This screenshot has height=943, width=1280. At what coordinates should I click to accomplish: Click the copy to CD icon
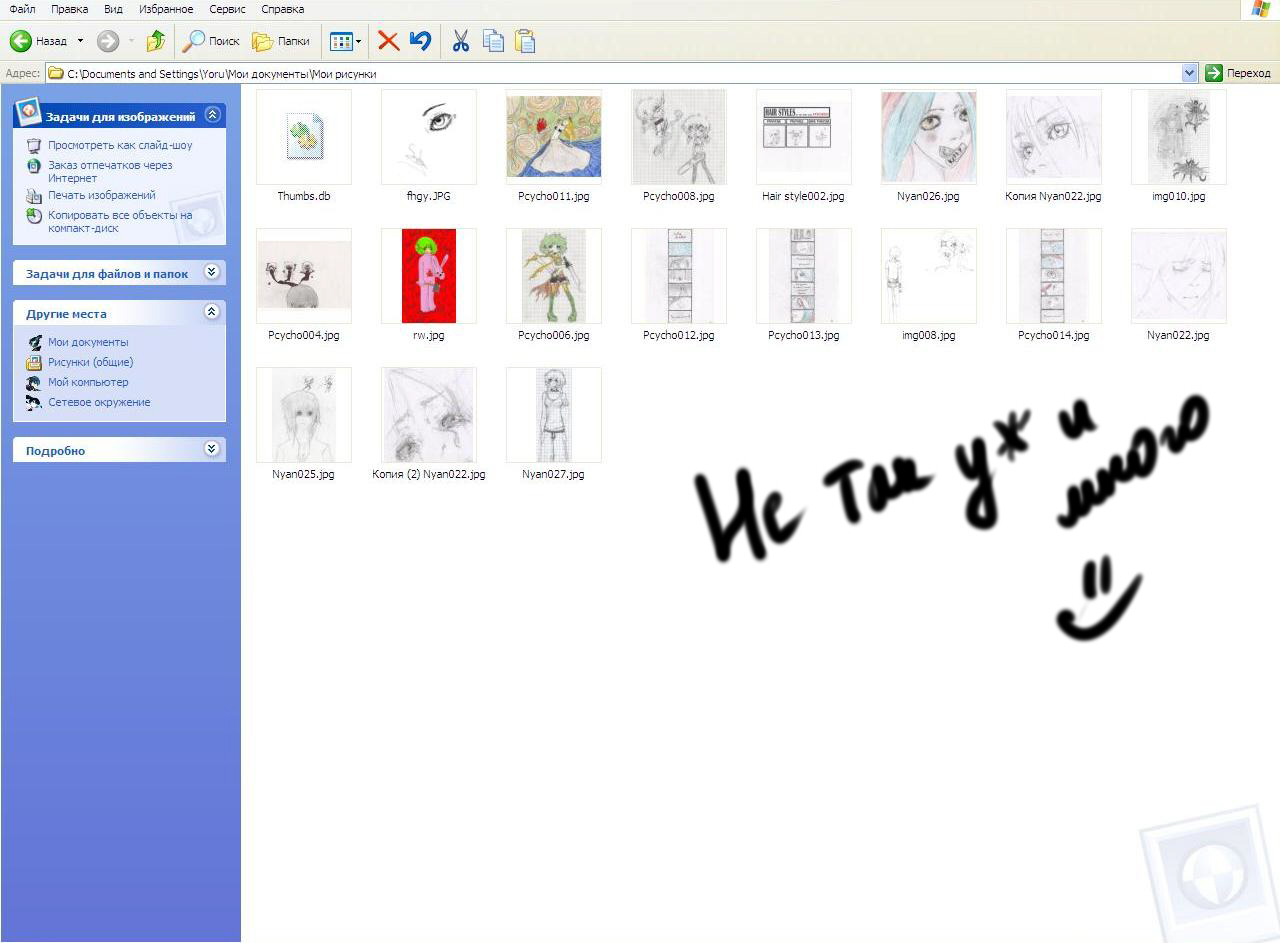coord(34,215)
